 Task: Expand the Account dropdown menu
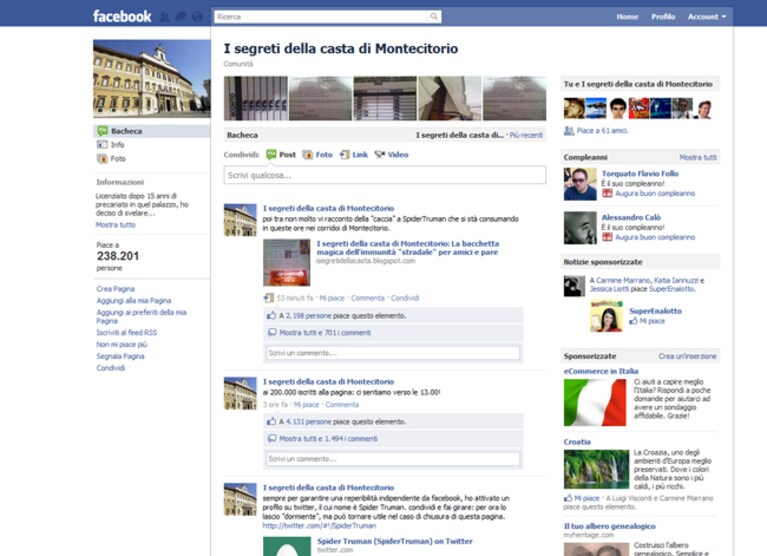pos(707,17)
